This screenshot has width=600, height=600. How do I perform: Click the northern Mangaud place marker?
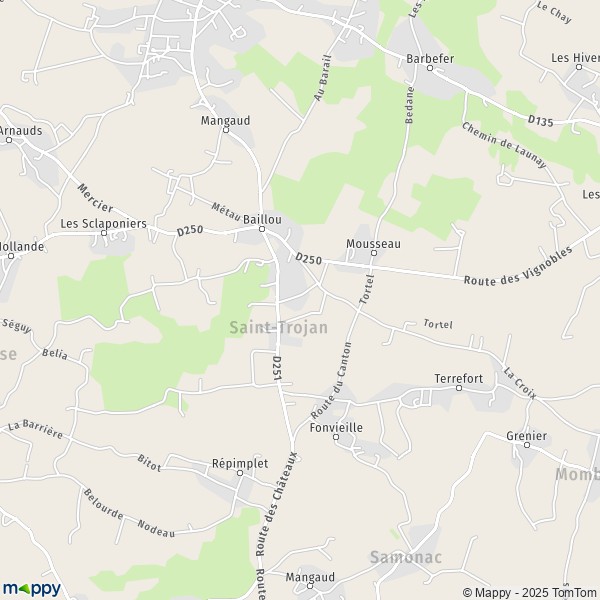point(226,130)
